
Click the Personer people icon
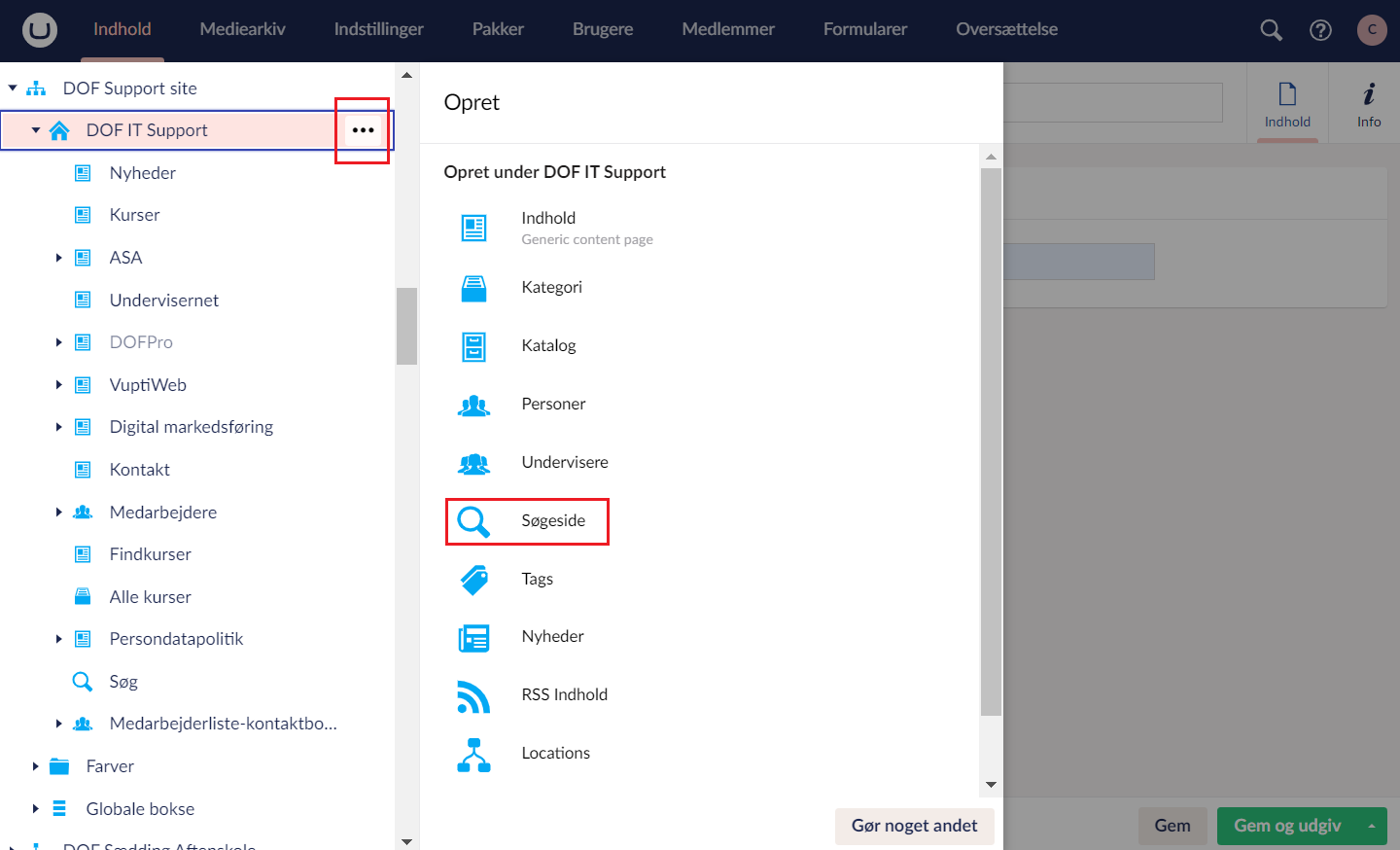[x=473, y=405]
